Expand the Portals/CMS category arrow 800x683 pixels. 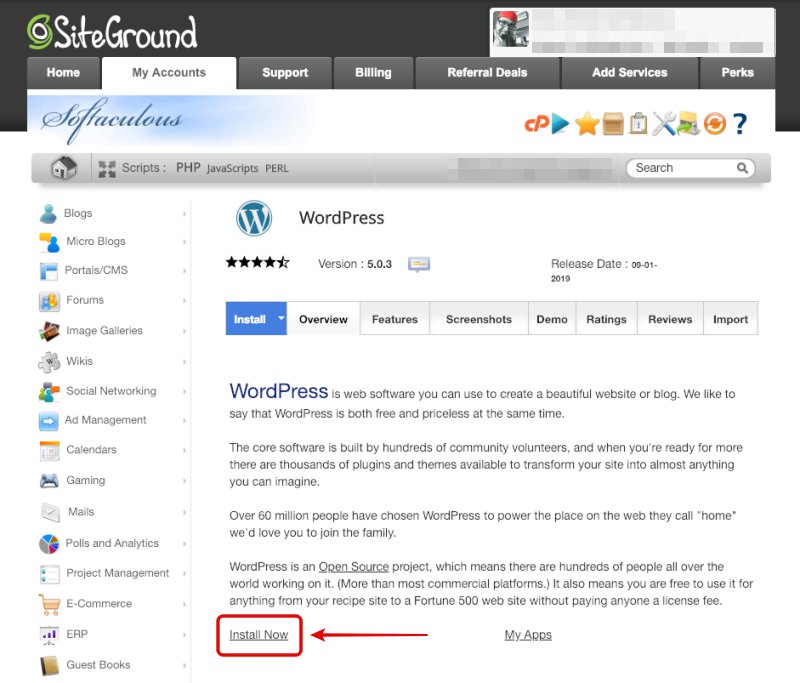[184, 271]
